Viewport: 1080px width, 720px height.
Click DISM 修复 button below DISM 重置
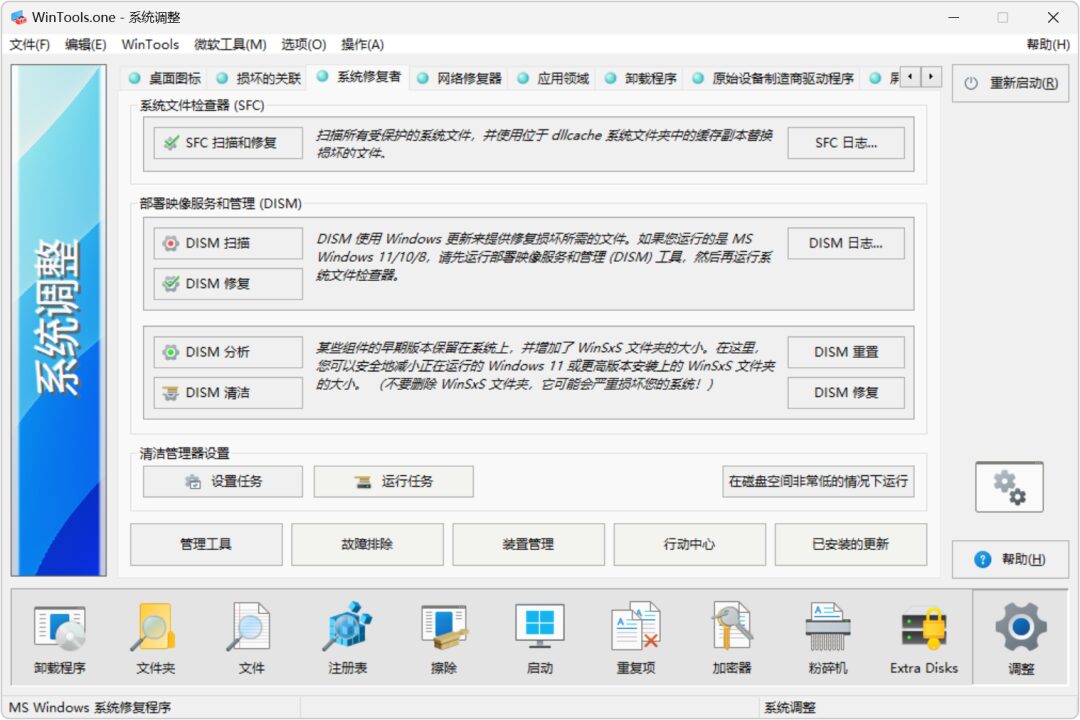tap(846, 393)
